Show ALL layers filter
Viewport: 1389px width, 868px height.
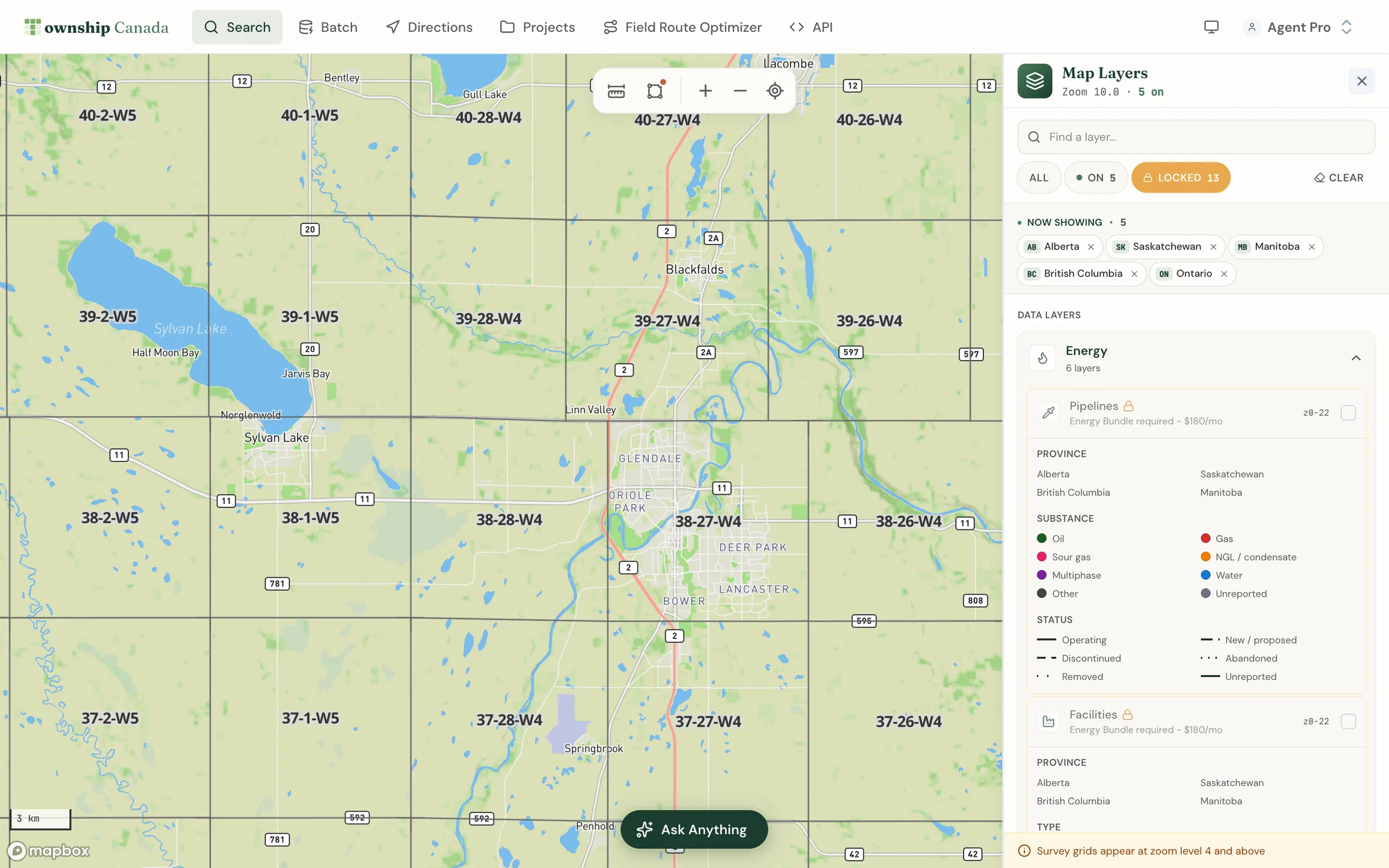[x=1039, y=178]
